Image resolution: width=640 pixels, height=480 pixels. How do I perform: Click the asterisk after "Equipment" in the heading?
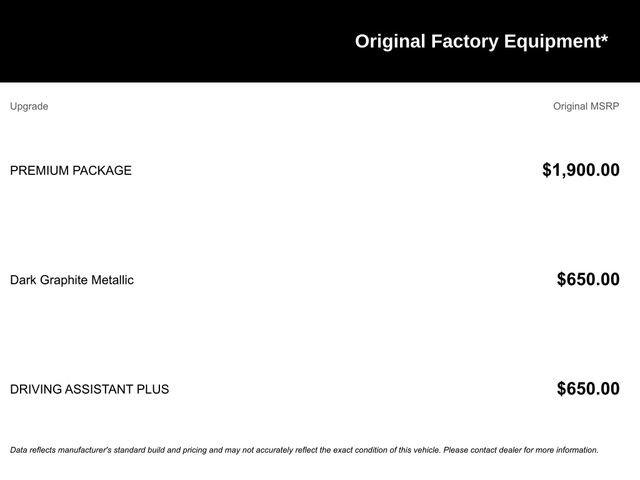click(604, 38)
